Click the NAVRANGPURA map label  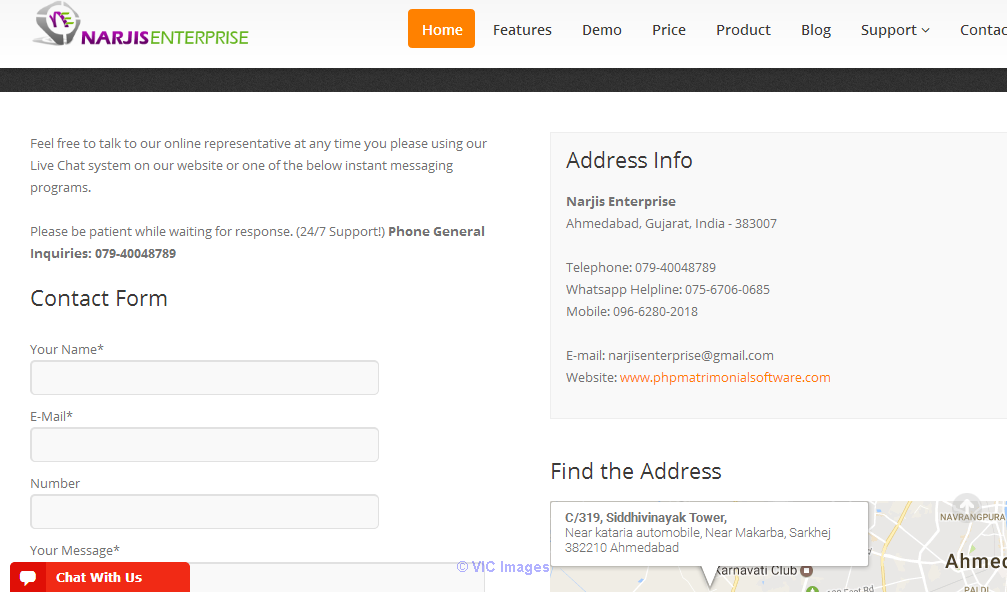[x=972, y=517]
